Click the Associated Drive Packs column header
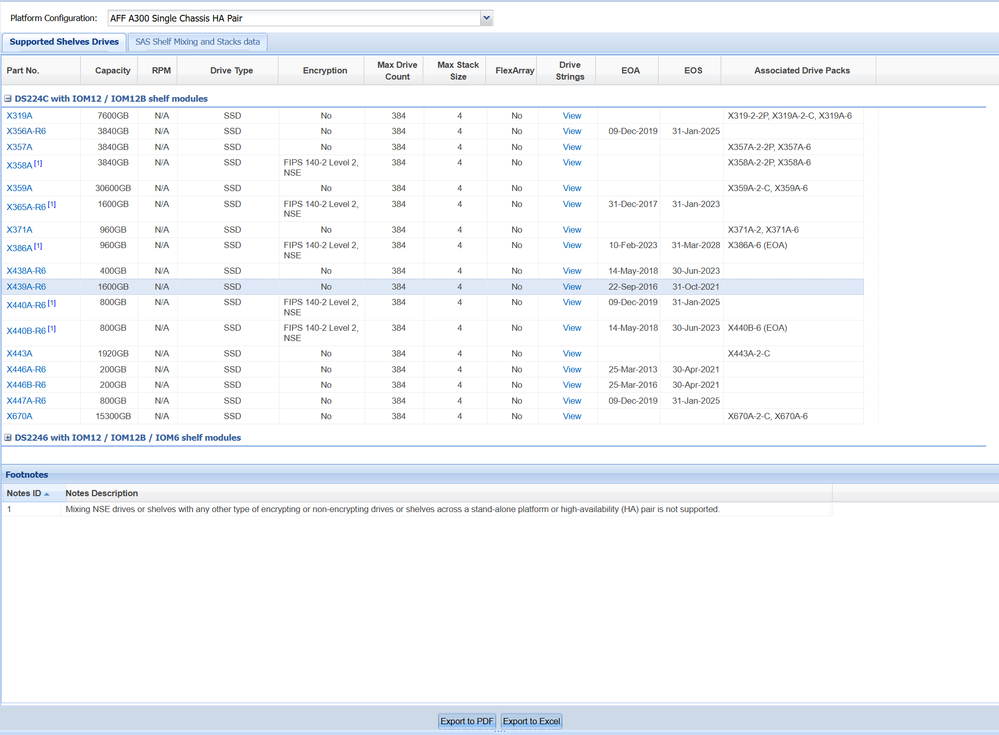Viewport: 999px width, 735px height. pyautogui.click(x=801, y=71)
